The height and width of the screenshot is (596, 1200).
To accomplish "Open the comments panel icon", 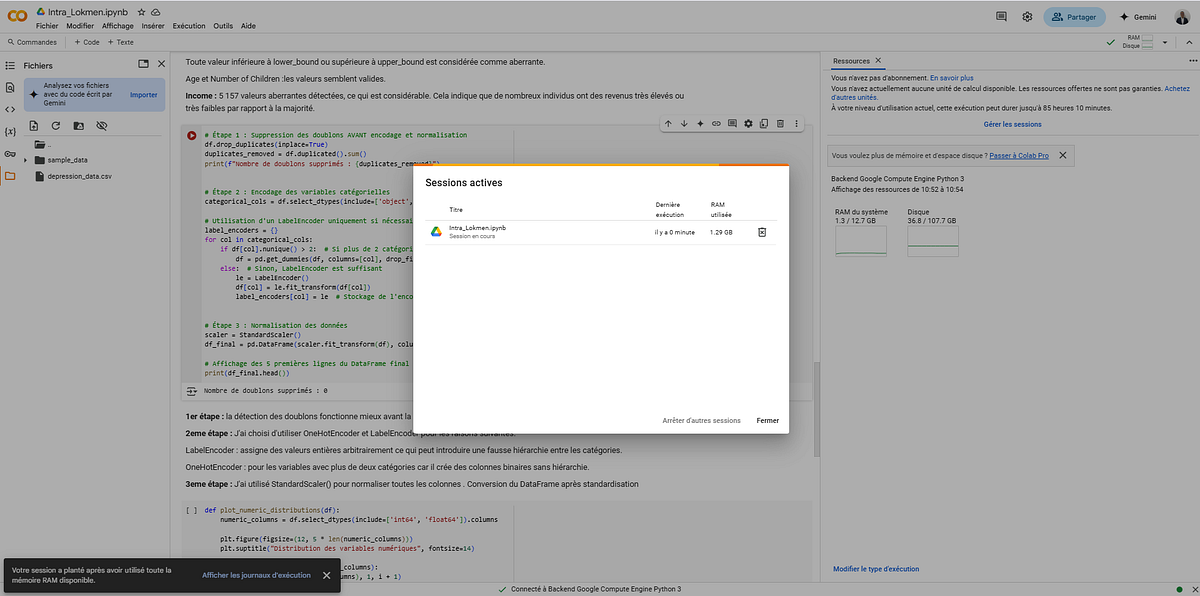I will (x=1002, y=17).
